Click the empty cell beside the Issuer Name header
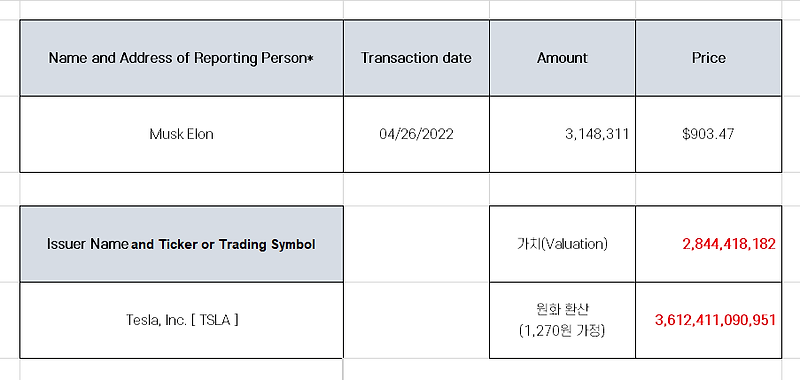This screenshot has height=380, width=800. (416, 244)
